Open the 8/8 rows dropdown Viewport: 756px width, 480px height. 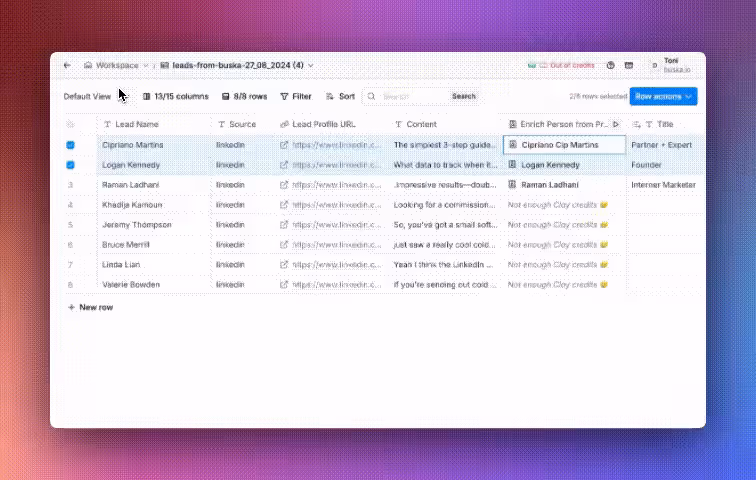[x=244, y=96]
